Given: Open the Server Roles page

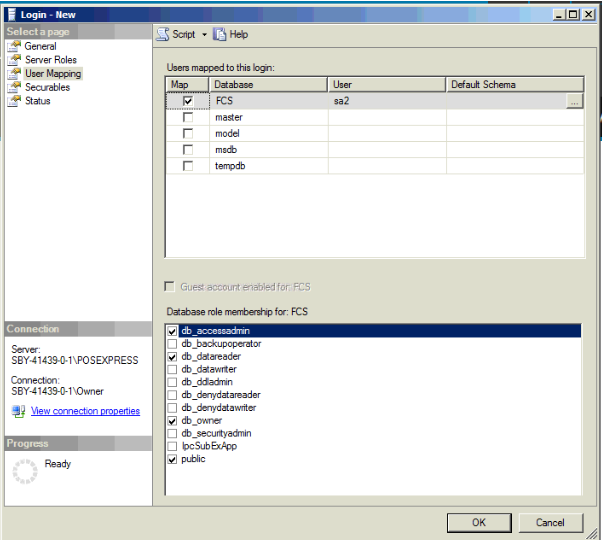Looking at the screenshot, I should pos(50,60).
